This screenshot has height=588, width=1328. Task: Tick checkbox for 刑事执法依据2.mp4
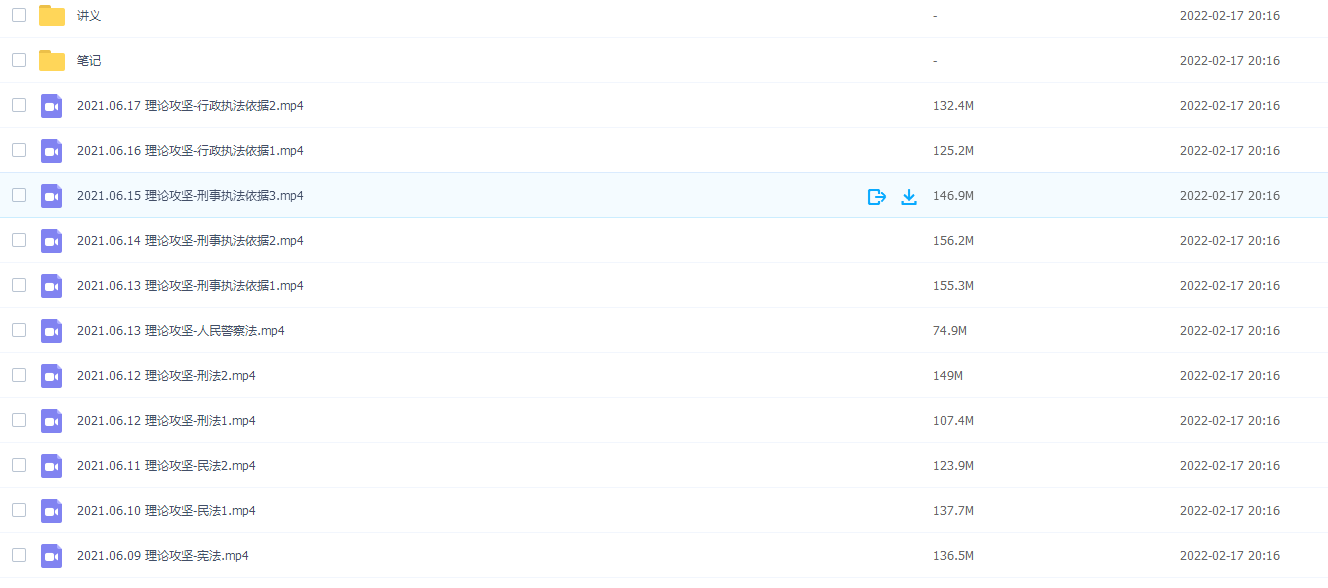click(x=19, y=240)
